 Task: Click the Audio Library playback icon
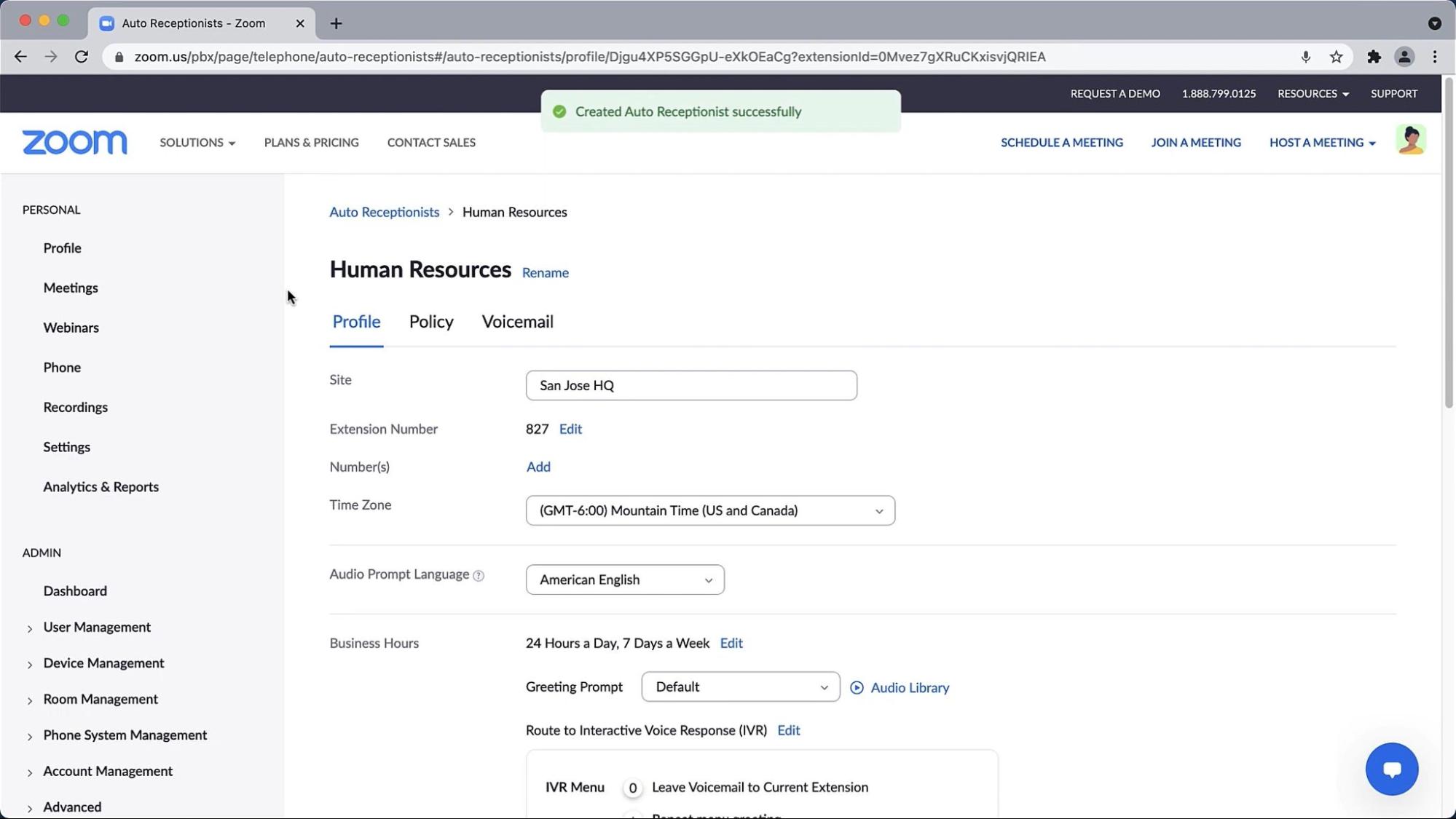857,687
